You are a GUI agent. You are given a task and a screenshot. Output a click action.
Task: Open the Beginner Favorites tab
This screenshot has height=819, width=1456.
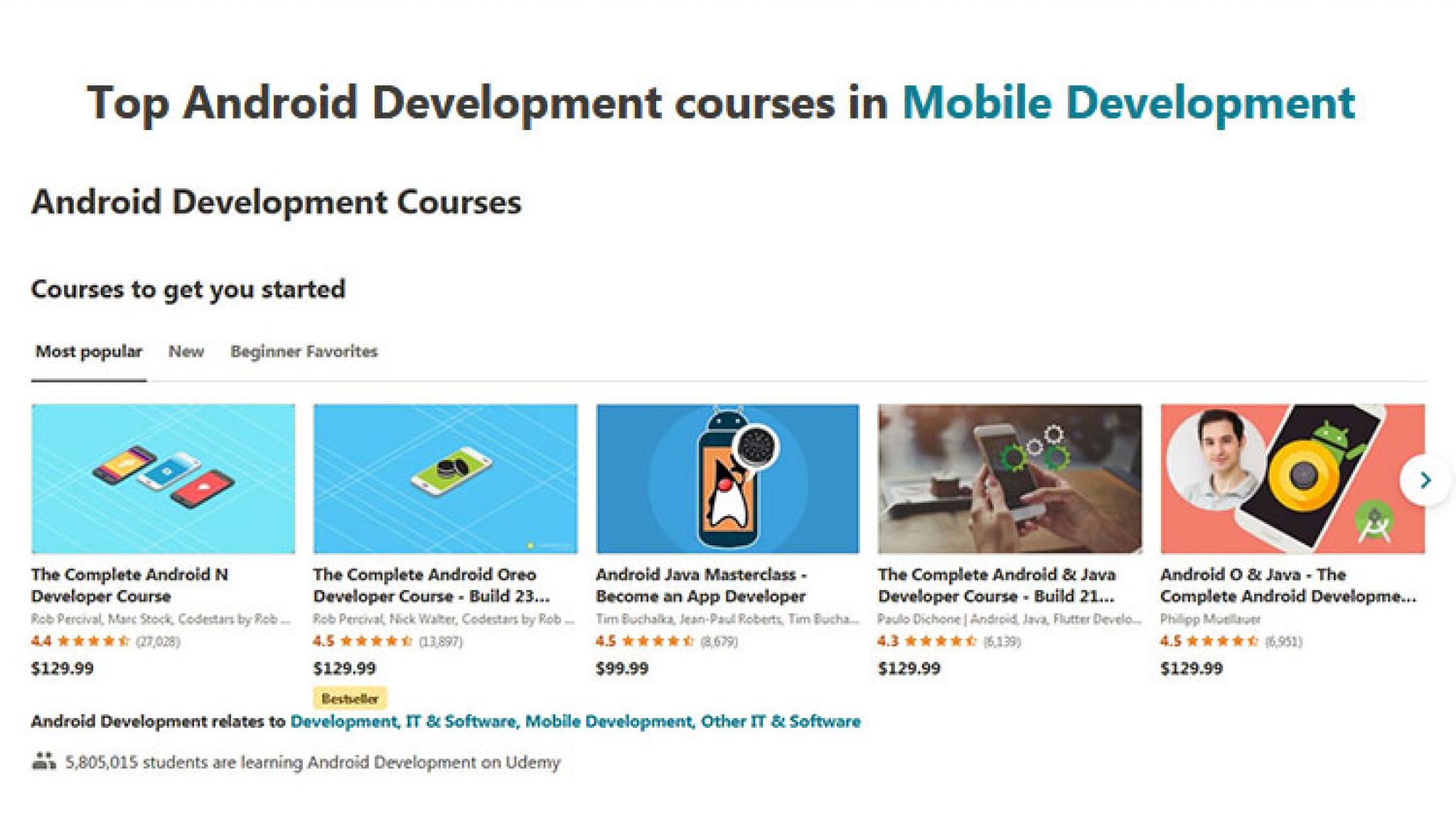point(304,352)
